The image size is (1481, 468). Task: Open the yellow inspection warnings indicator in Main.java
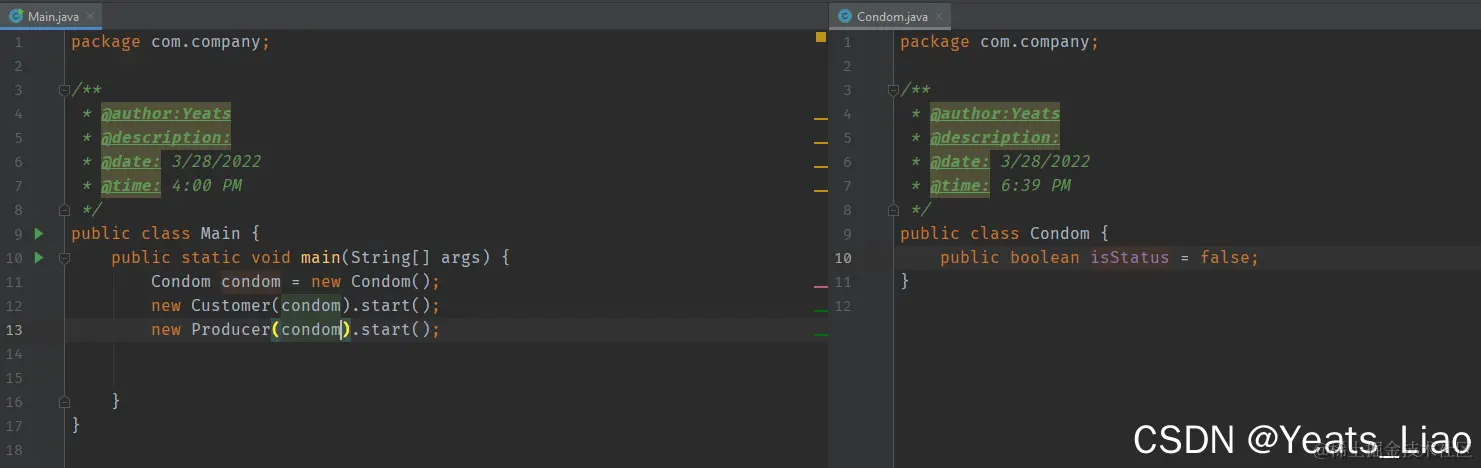tap(821, 37)
